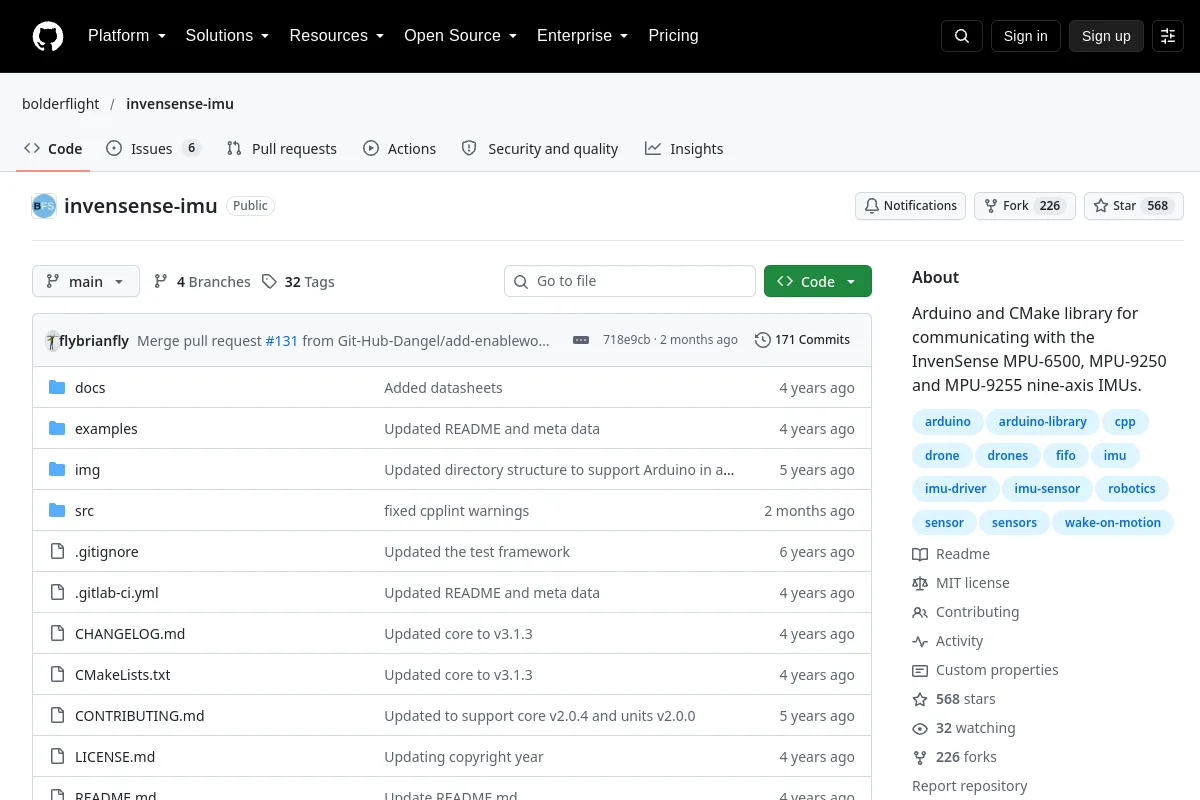Image resolution: width=1200 pixels, height=800 pixels.
Task: Expand the Solutions menu
Action: point(227,36)
